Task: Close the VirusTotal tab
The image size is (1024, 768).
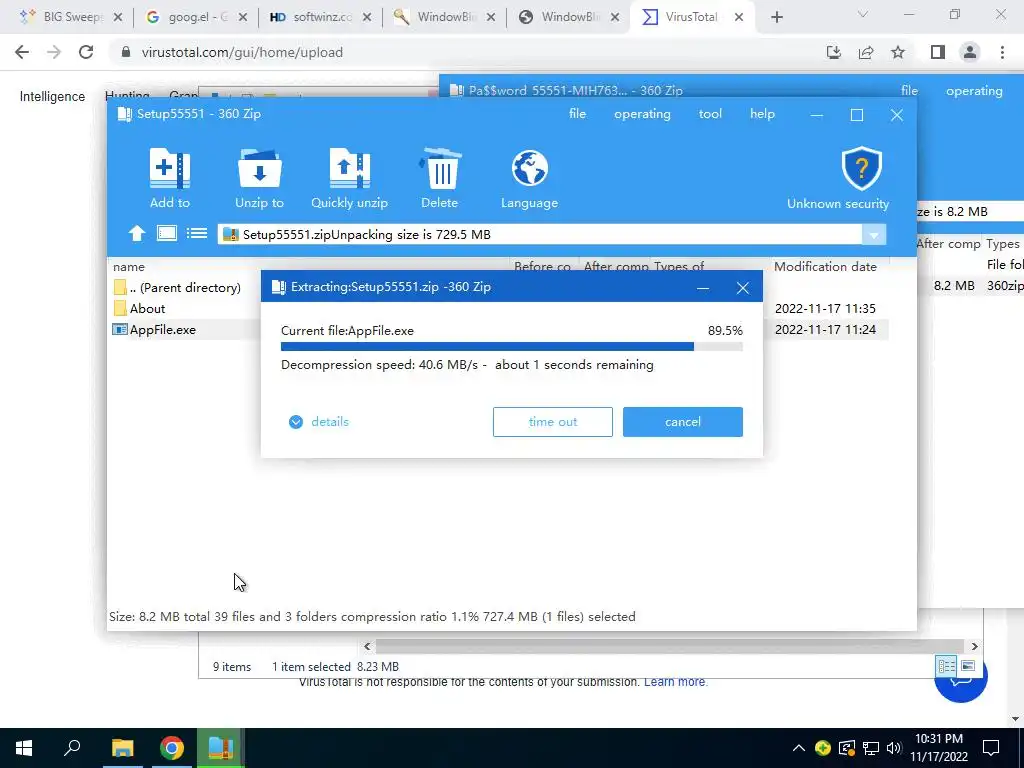Action: (x=739, y=18)
